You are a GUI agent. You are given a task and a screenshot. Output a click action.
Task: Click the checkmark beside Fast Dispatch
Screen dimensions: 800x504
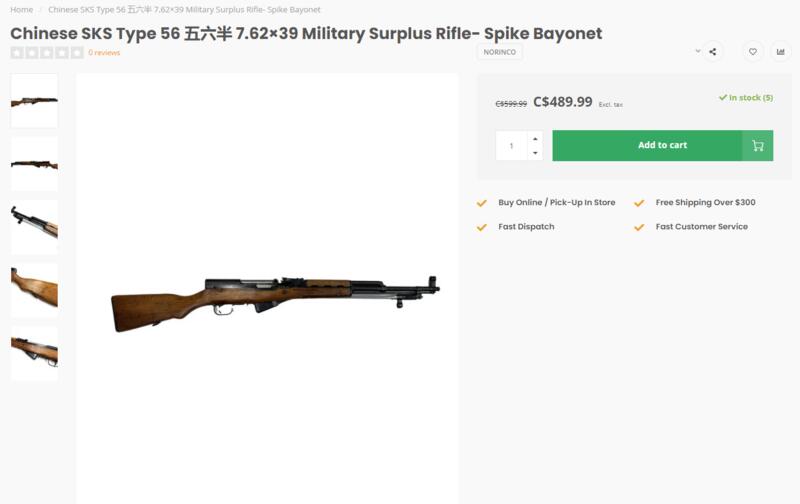tap(482, 227)
